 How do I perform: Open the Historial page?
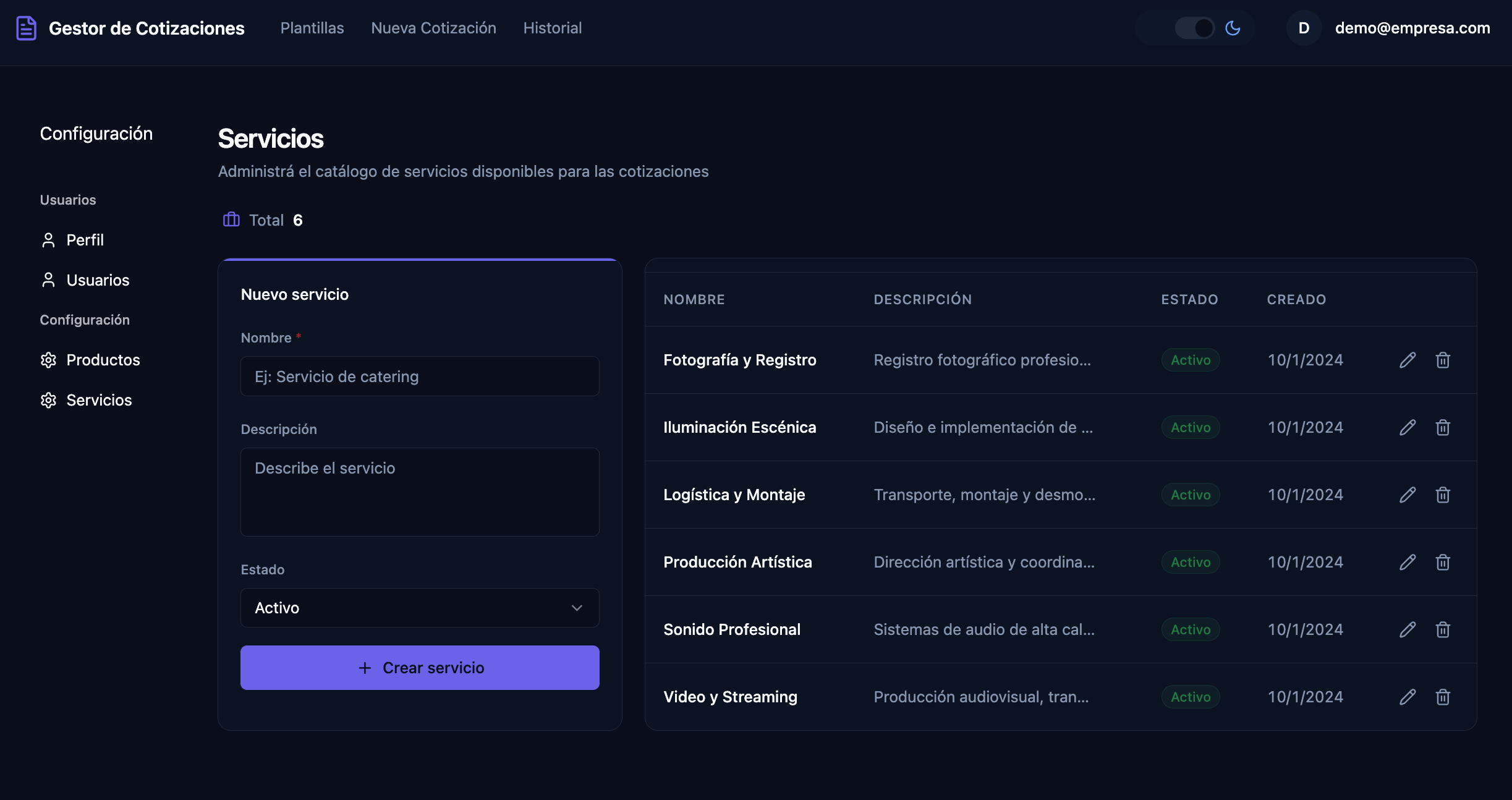pos(553,28)
